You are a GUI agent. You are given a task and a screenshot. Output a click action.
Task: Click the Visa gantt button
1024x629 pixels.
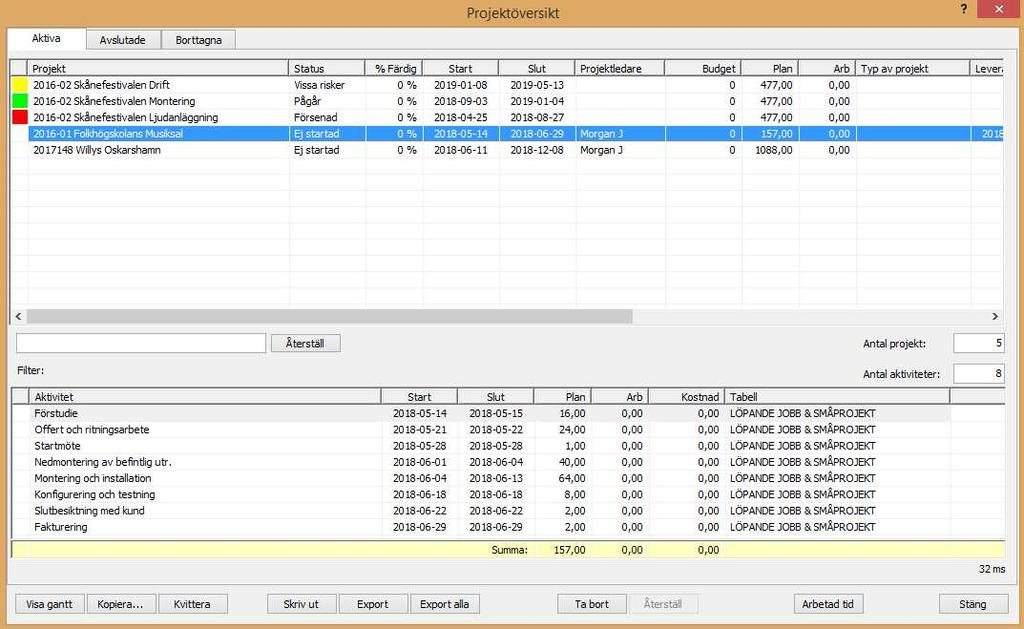(50, 604)
